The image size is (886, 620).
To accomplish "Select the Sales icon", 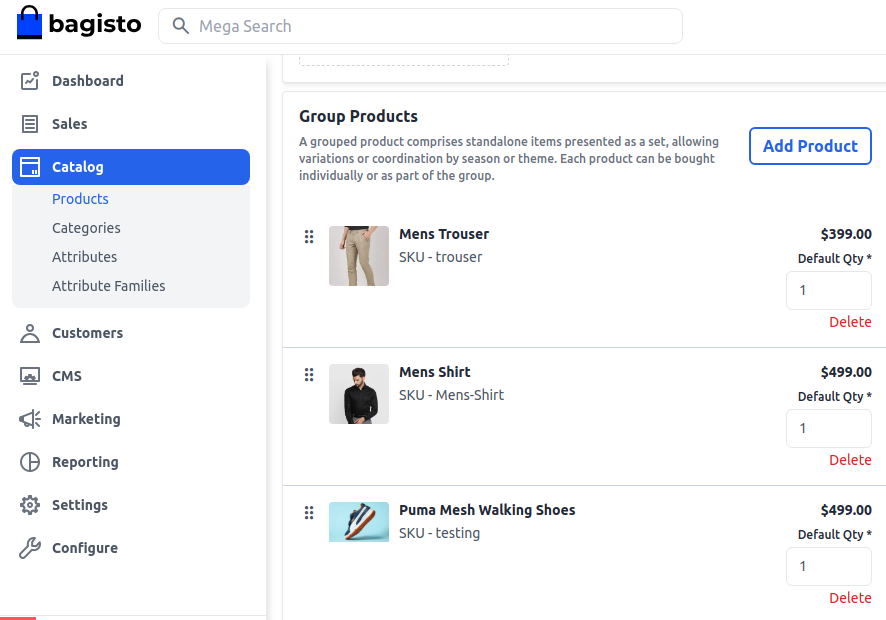I will 30,124.
